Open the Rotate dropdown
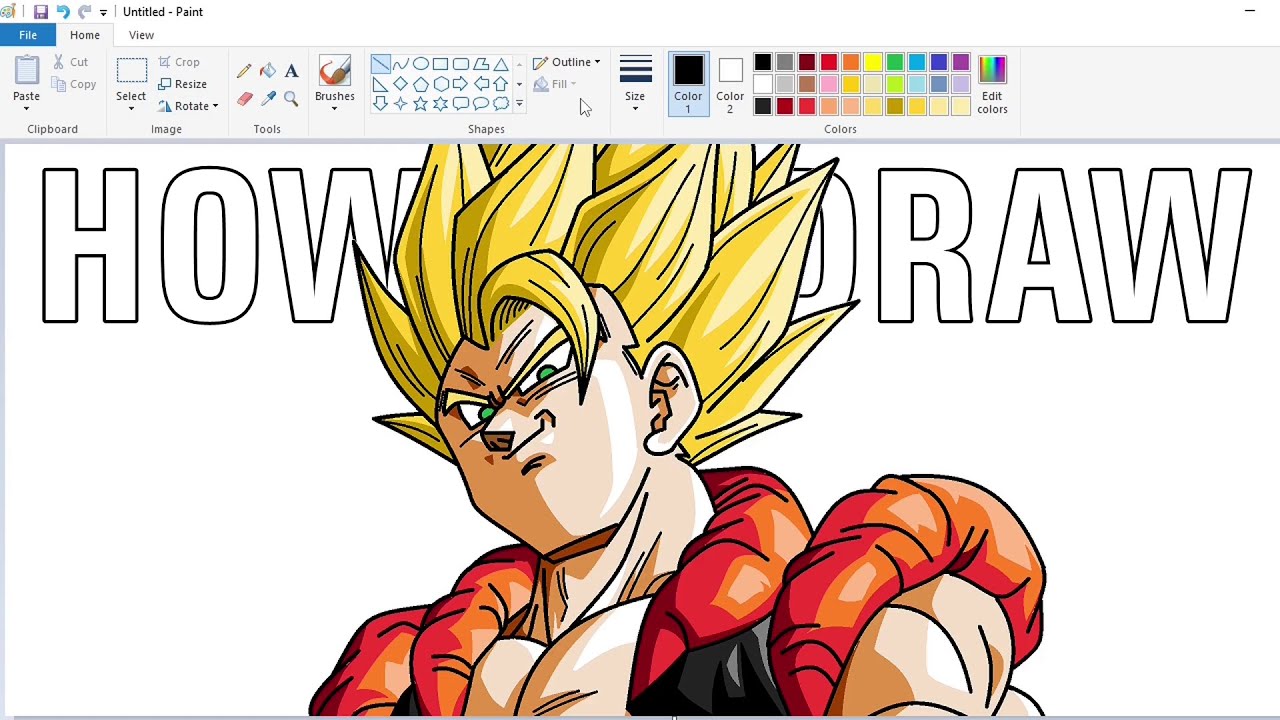 coord(188,106)
